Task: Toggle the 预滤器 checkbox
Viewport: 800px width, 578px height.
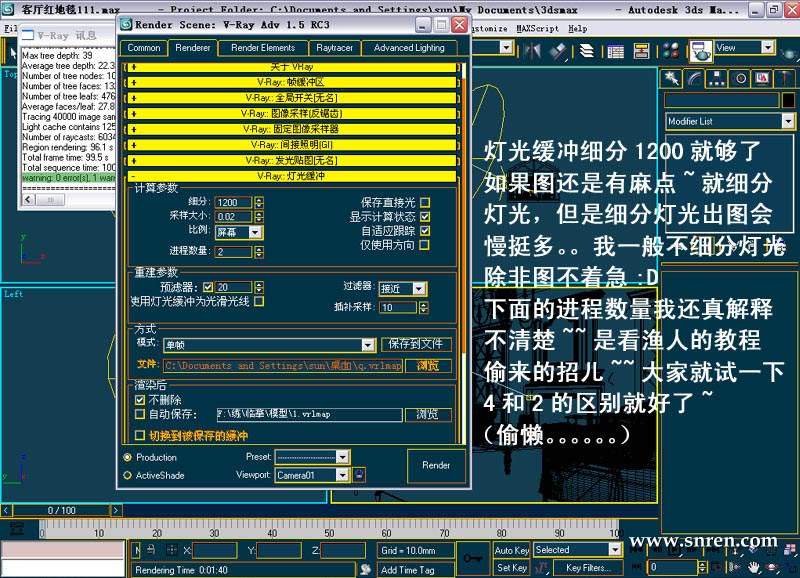Action: tap(208, 287)
